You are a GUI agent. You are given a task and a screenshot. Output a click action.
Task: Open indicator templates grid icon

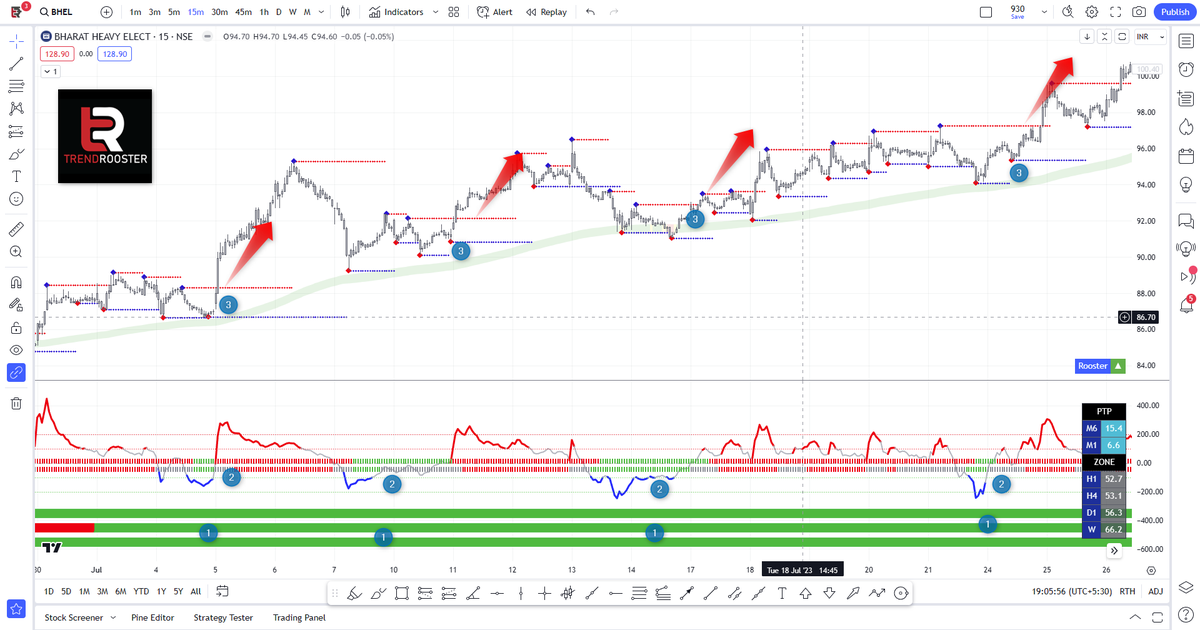click(x=454, y=12)
